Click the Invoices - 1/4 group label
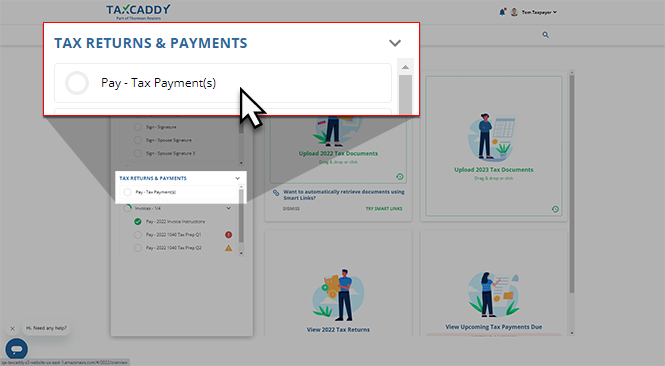The image size is (665, 366). point(148,208)
